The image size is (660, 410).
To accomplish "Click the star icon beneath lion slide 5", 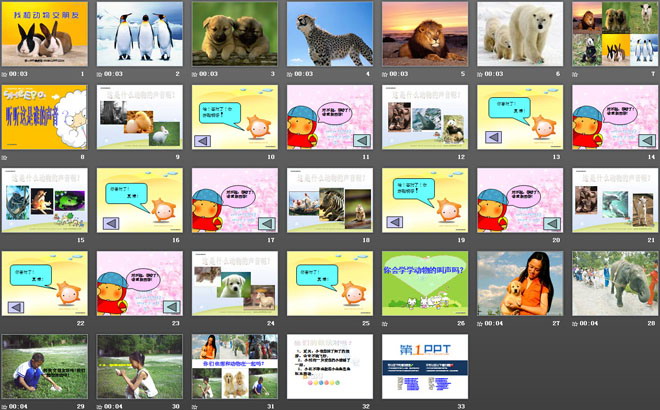I will [385, 75].
